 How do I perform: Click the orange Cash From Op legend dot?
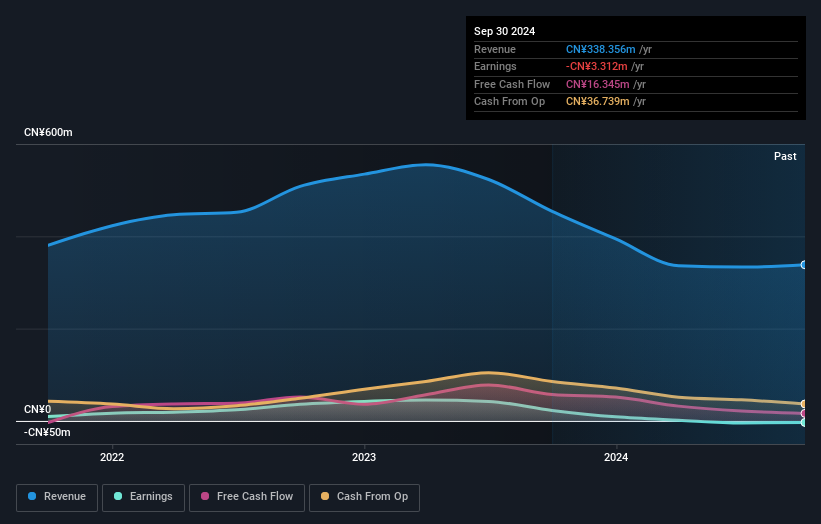click(x=325, y=496)
